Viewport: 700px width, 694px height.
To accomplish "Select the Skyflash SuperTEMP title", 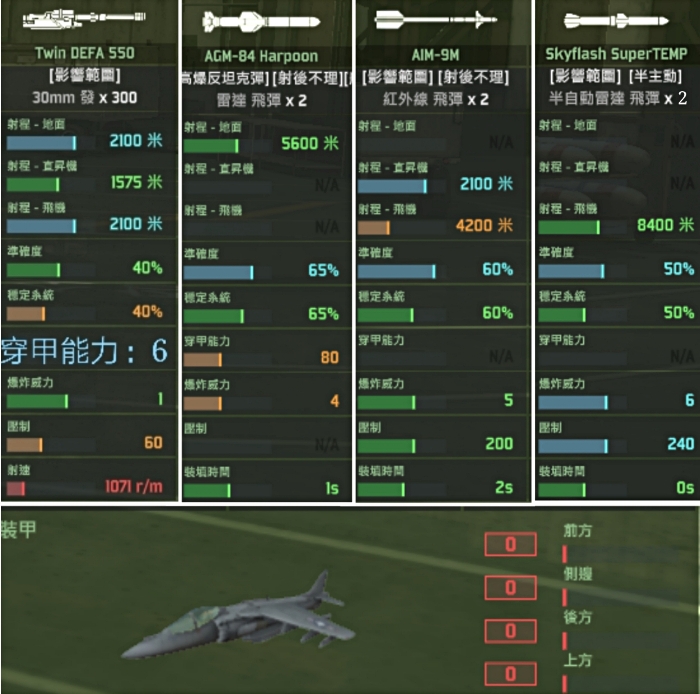I will coord(616,54).
